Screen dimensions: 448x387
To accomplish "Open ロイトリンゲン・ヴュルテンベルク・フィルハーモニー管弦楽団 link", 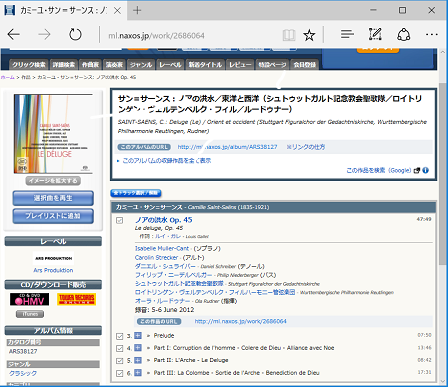I will 215,292.
